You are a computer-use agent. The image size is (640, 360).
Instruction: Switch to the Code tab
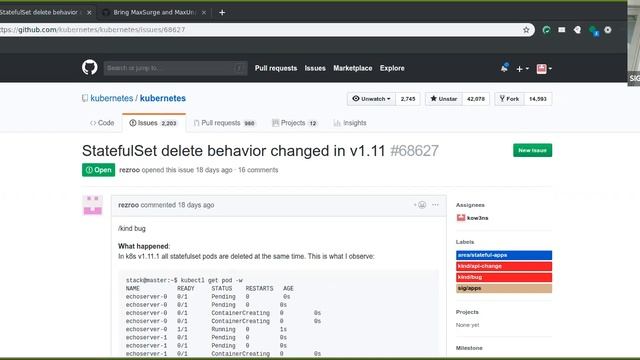pyautogui.click(x=102, y=123)
